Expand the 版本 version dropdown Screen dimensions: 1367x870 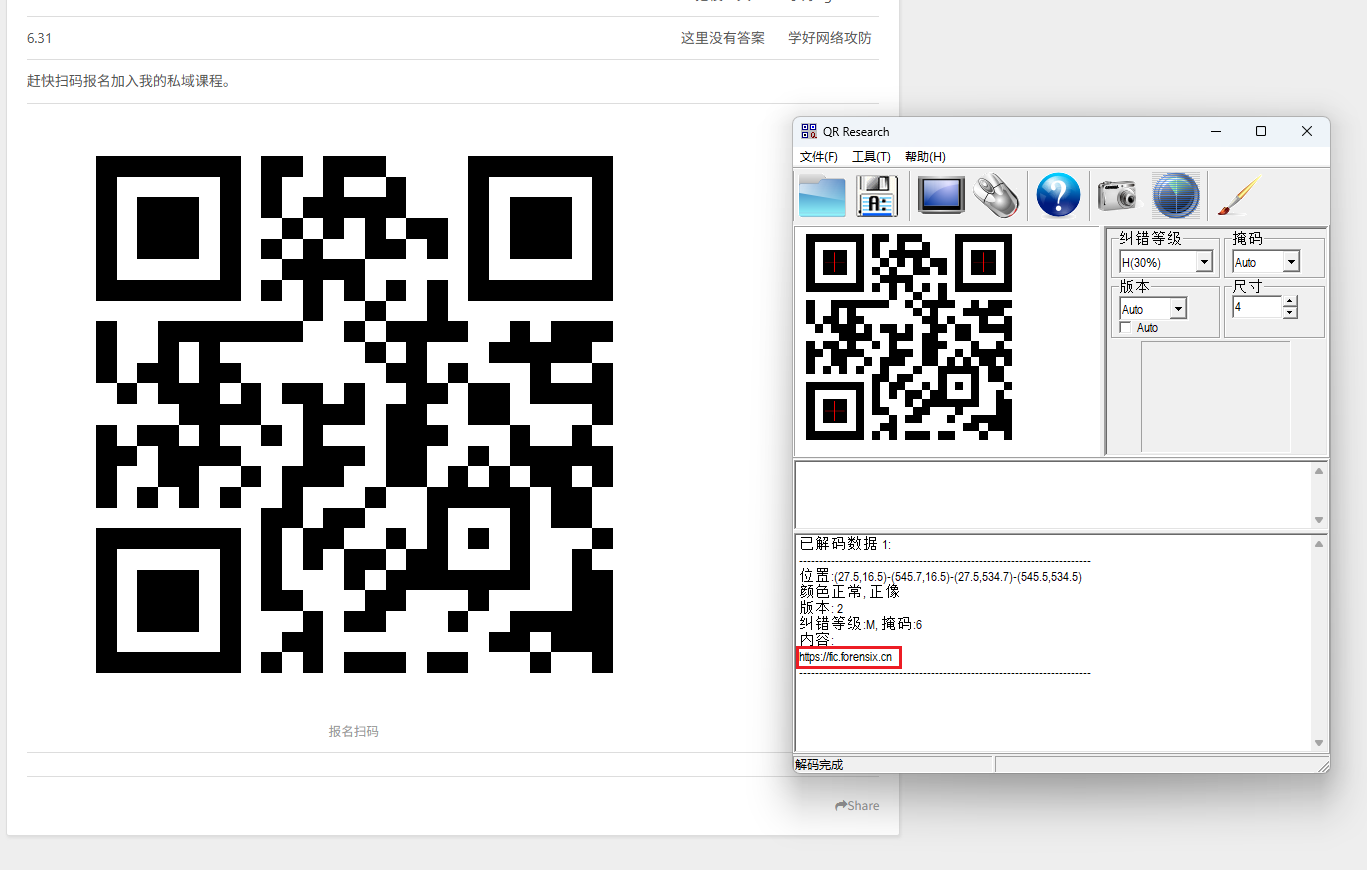(x=1177, y=308)
